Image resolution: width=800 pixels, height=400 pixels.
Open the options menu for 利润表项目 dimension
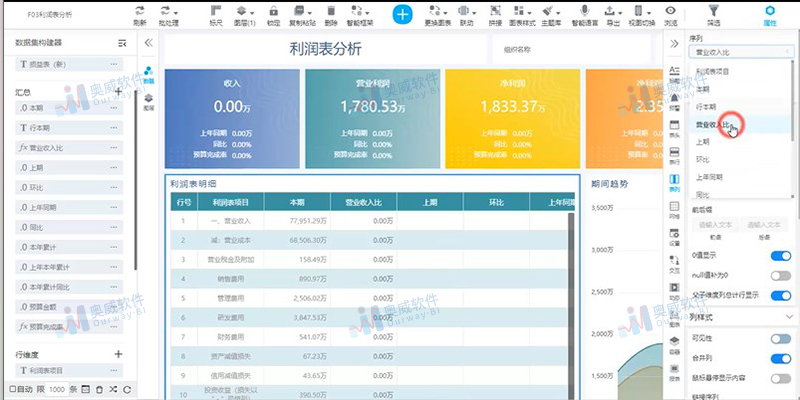point(113,371)
